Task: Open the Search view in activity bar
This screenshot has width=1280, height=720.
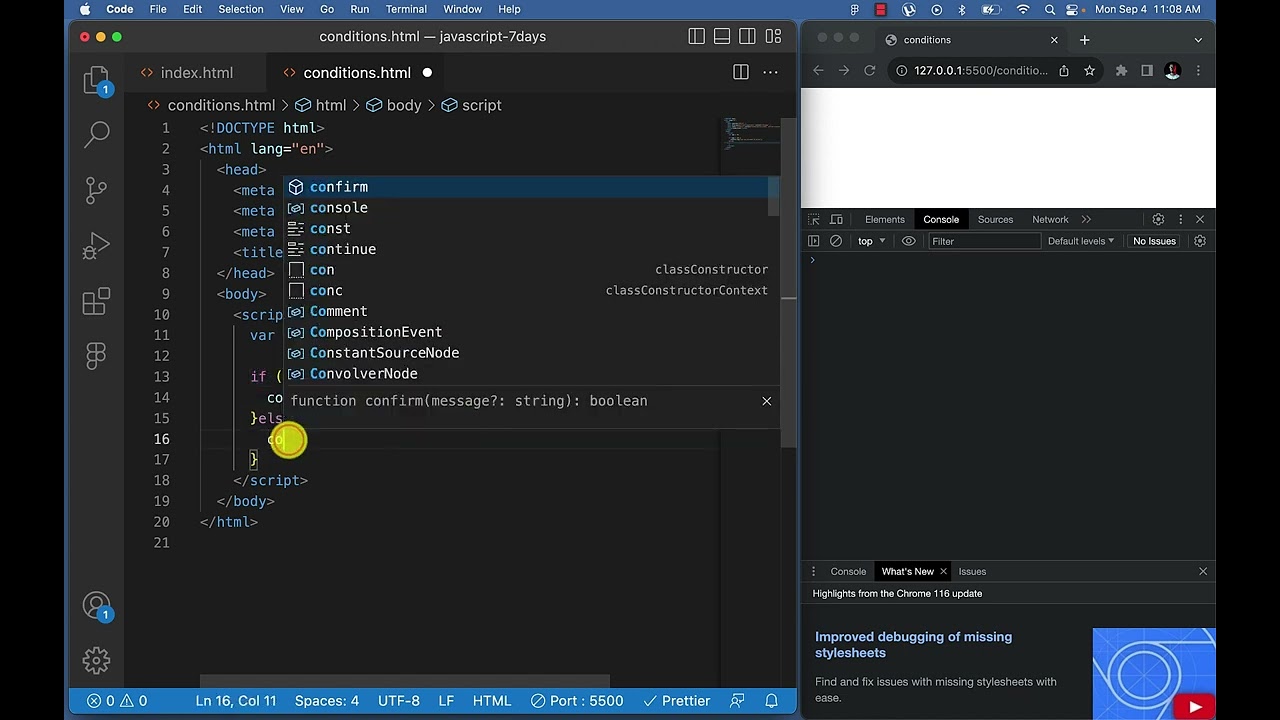Action: (97, 133)
